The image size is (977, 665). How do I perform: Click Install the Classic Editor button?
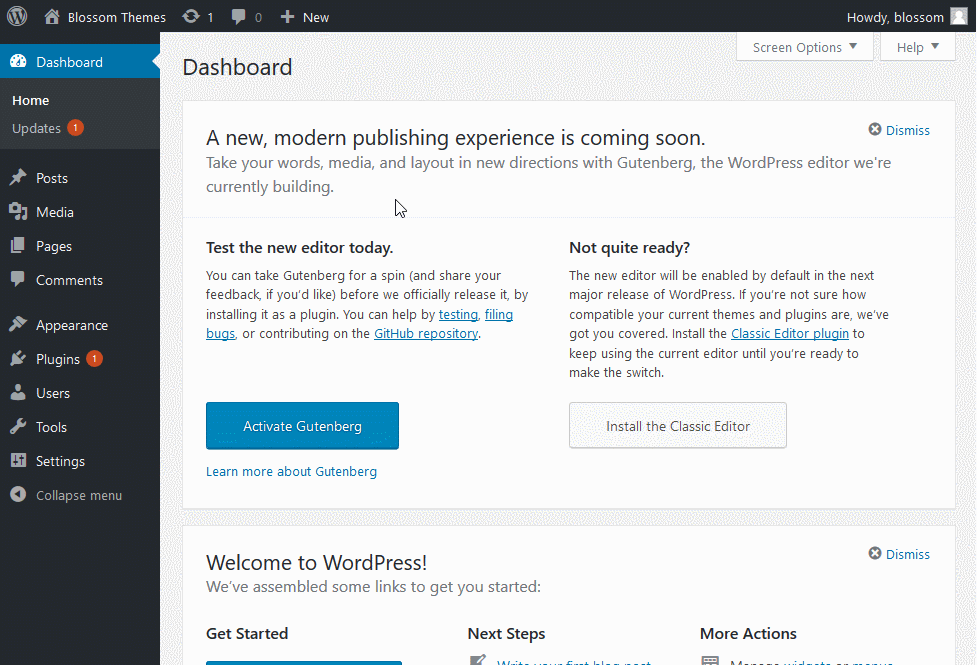pyautogui.click(x=678, y=426)
